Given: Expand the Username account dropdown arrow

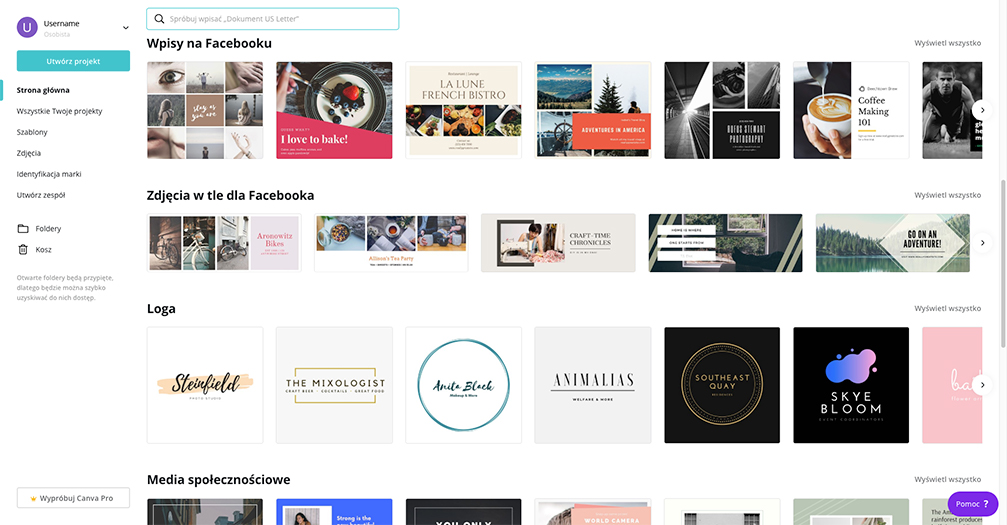Looking at the screenshot, I should (x=126, y=28).
